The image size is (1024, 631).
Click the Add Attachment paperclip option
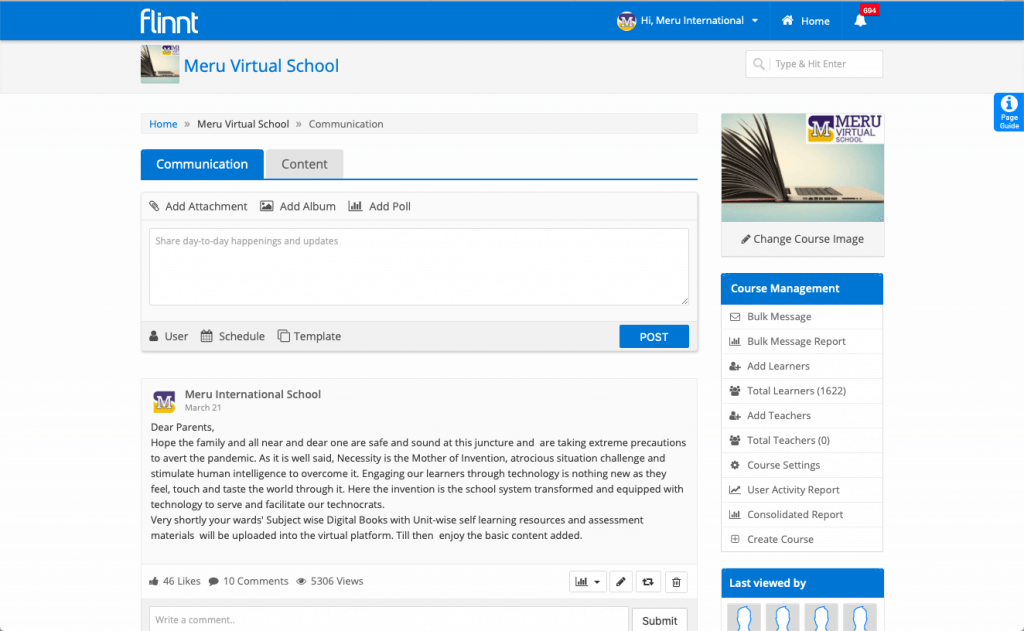(x=198, y=206)
